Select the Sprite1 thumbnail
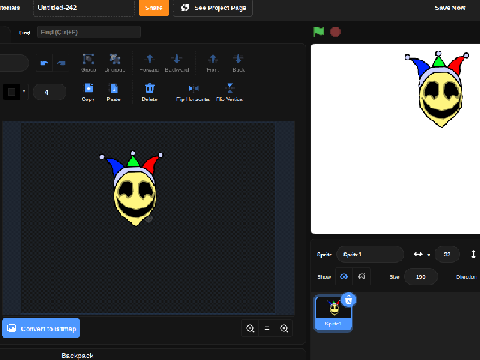This screenshot has height=360, width=480. pyautogui.click(x=333, y=313)
